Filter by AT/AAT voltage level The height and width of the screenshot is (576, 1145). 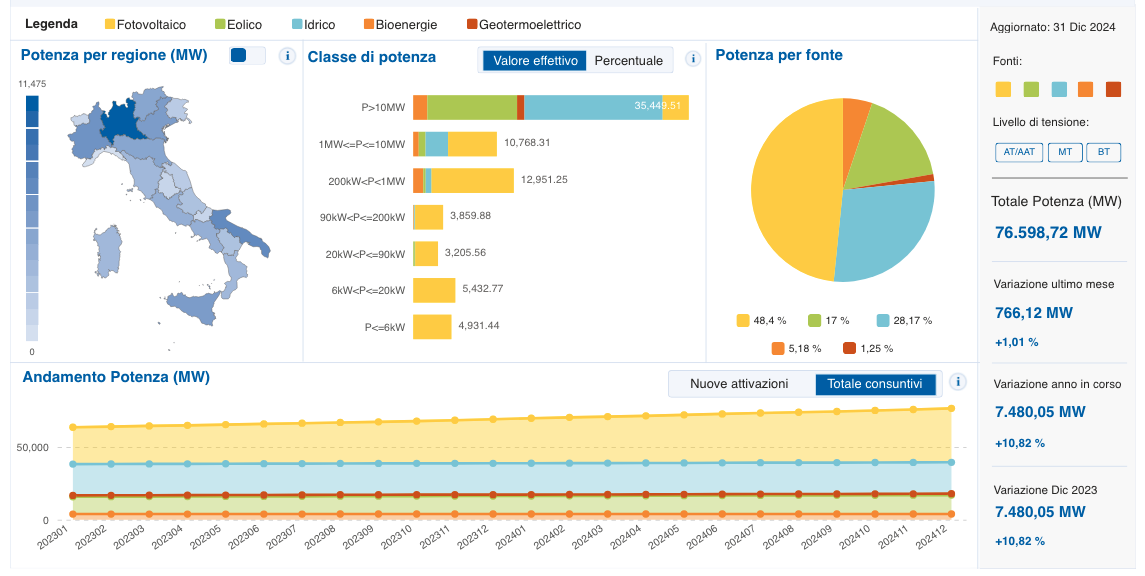pyautogui.click(x=1019, y=152)
